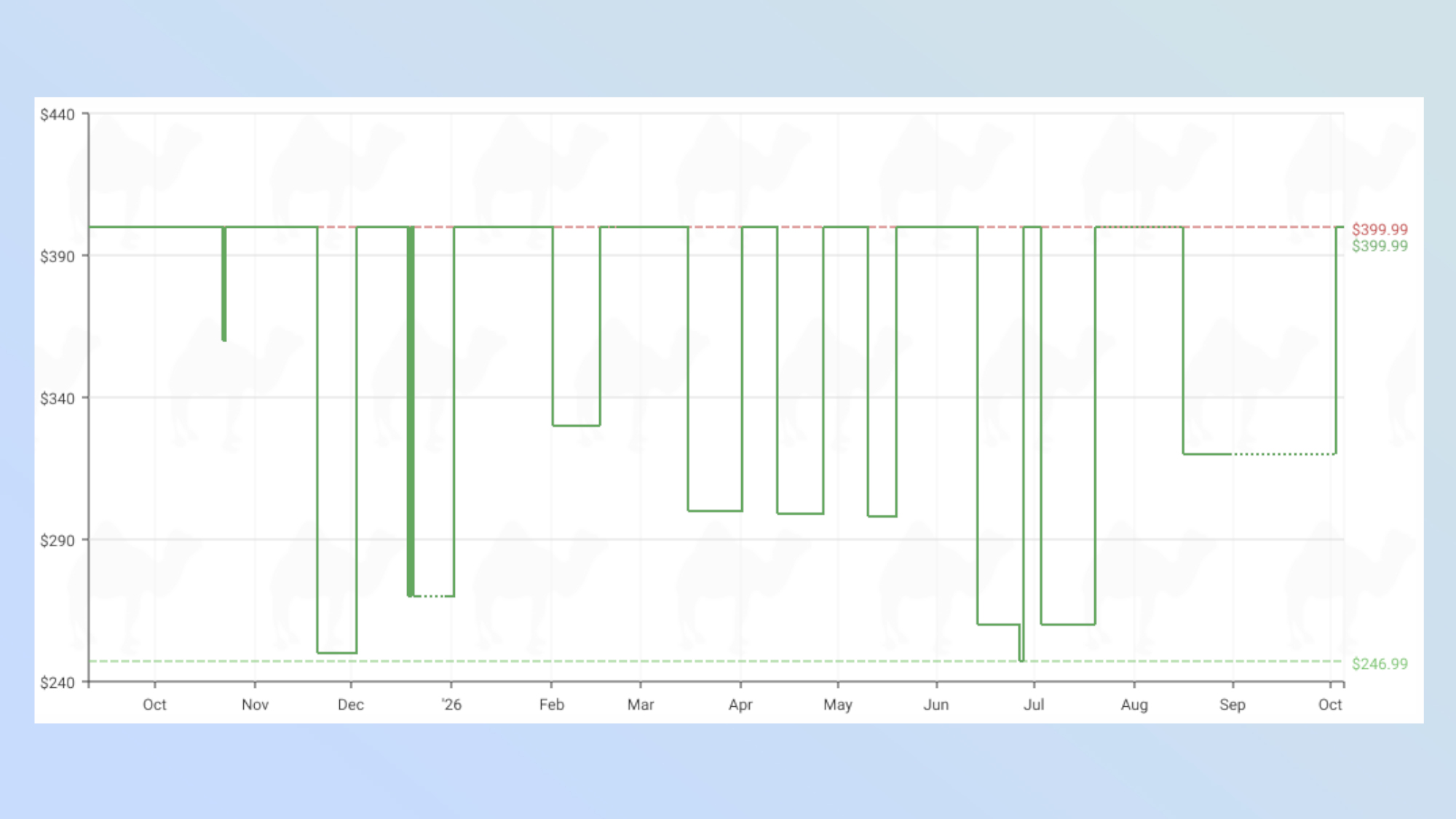The width and height of the screenshot is (1456, 819).
Task: Click the Sep month label on axis
Action: tap(1233, 705)
